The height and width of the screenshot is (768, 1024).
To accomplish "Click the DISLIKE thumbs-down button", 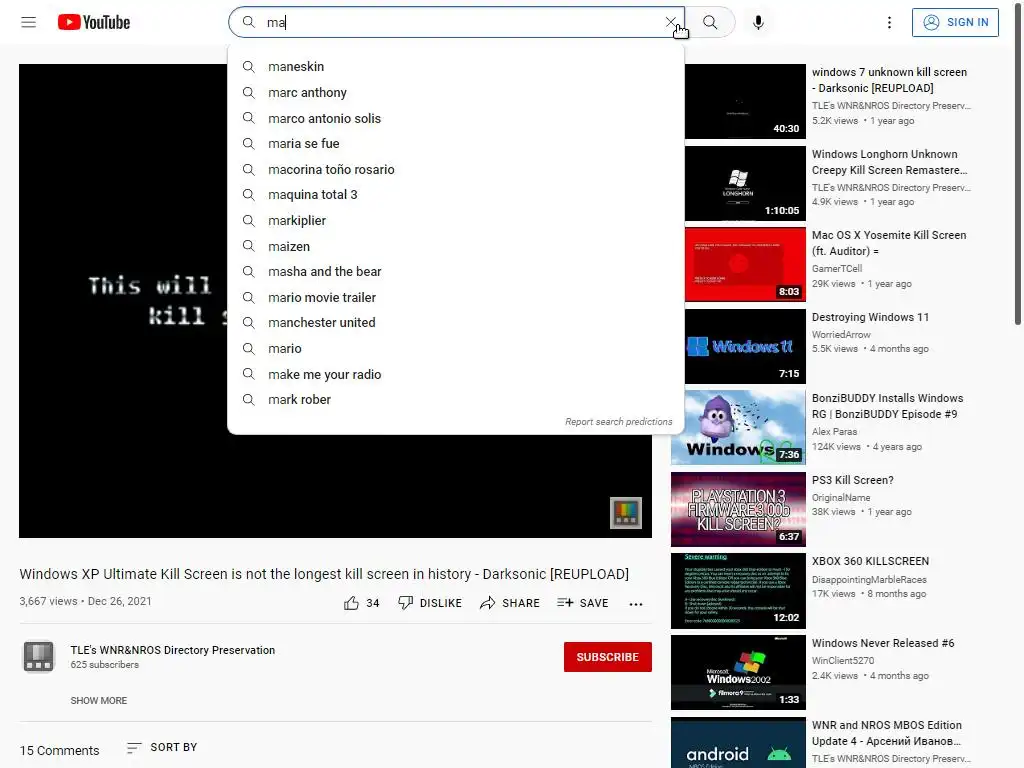I will [x=430, y=603].
